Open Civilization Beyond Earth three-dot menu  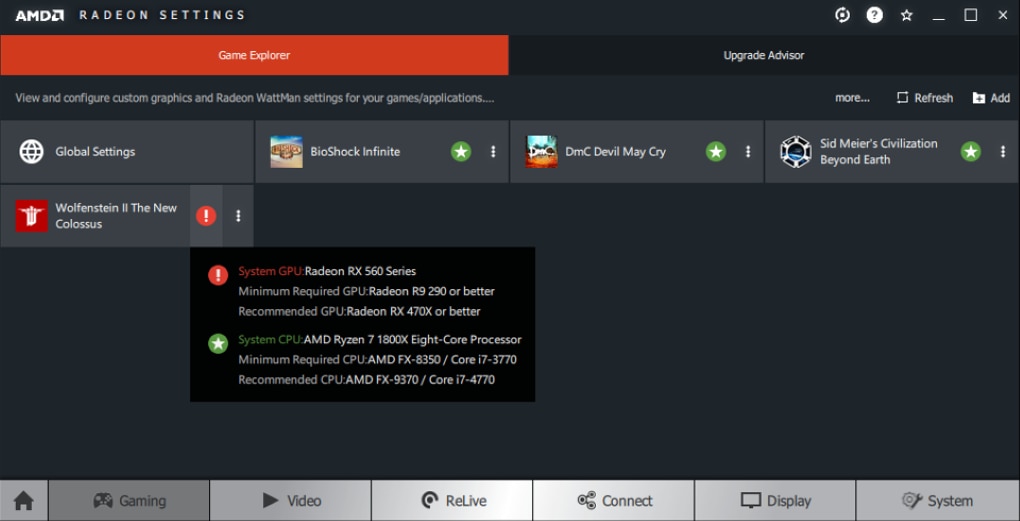(1002, 152)
